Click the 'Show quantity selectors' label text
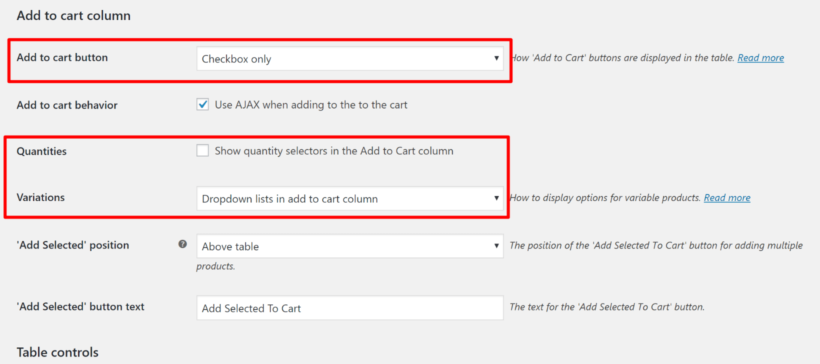 click(x=334, y=151)
